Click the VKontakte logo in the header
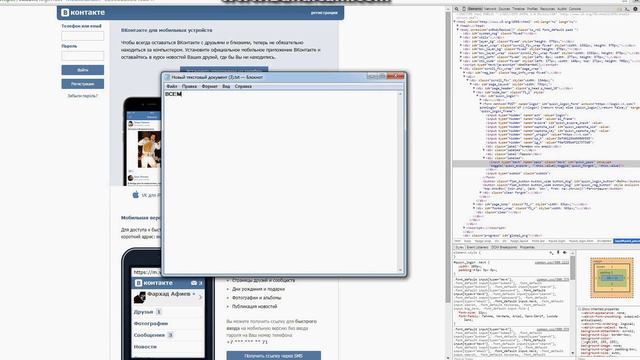 pos(83,13)
